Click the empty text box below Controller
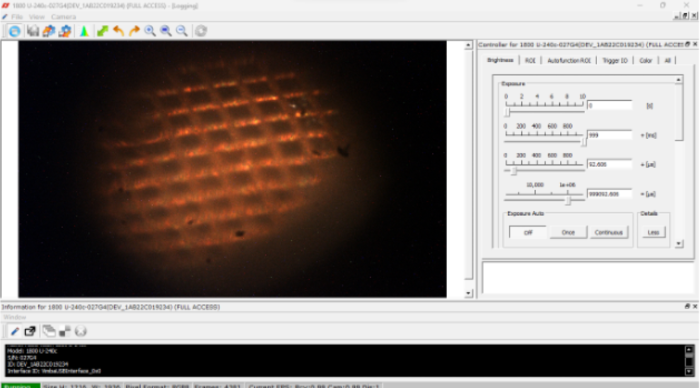 (x=588, y=278)
